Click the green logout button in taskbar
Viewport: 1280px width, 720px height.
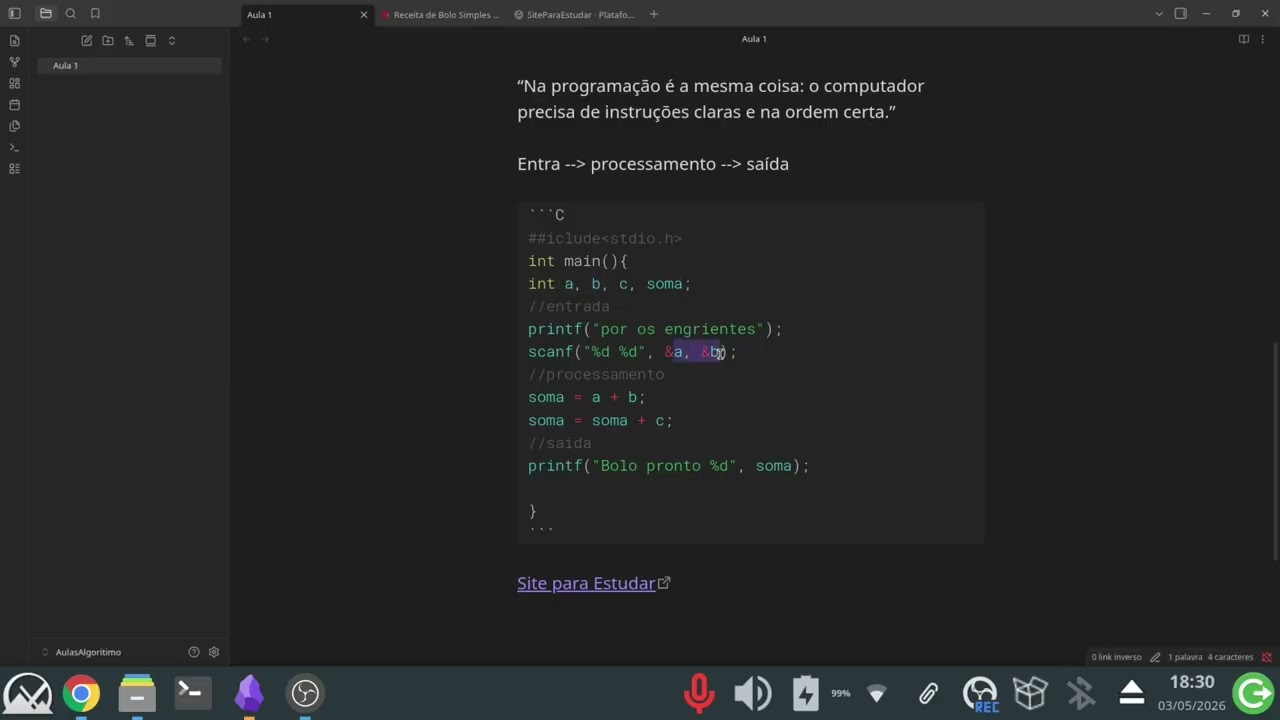pos(1254,693)
